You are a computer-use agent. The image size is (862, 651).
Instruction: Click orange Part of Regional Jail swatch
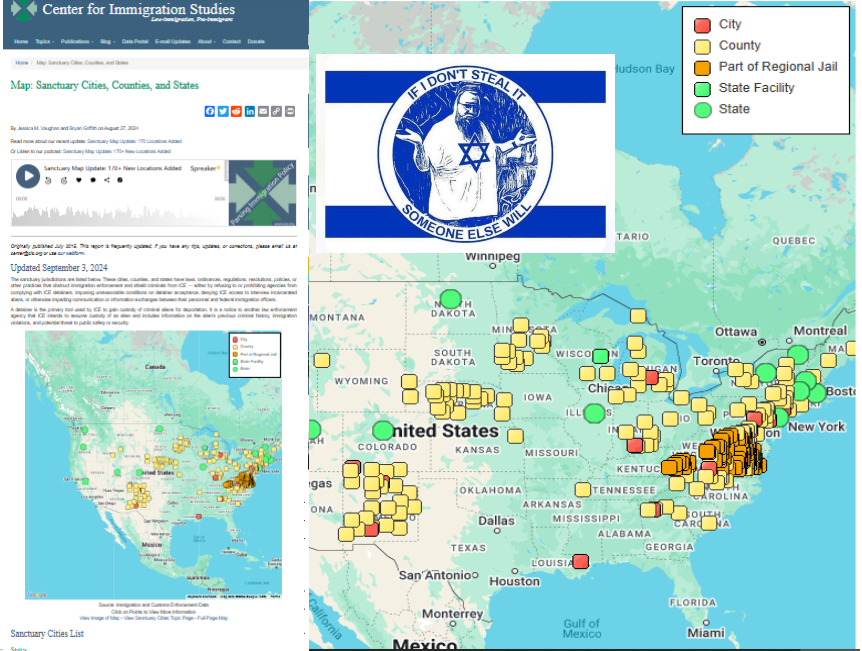tap(702, 68)
